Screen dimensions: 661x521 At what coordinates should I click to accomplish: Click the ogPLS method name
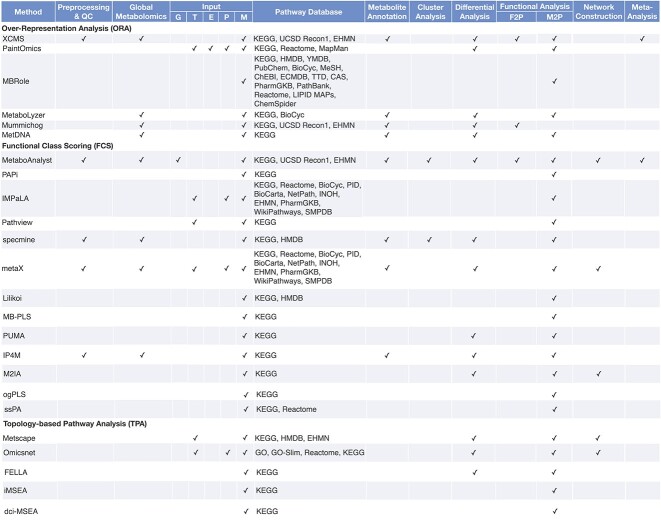[x=14, y=395]
